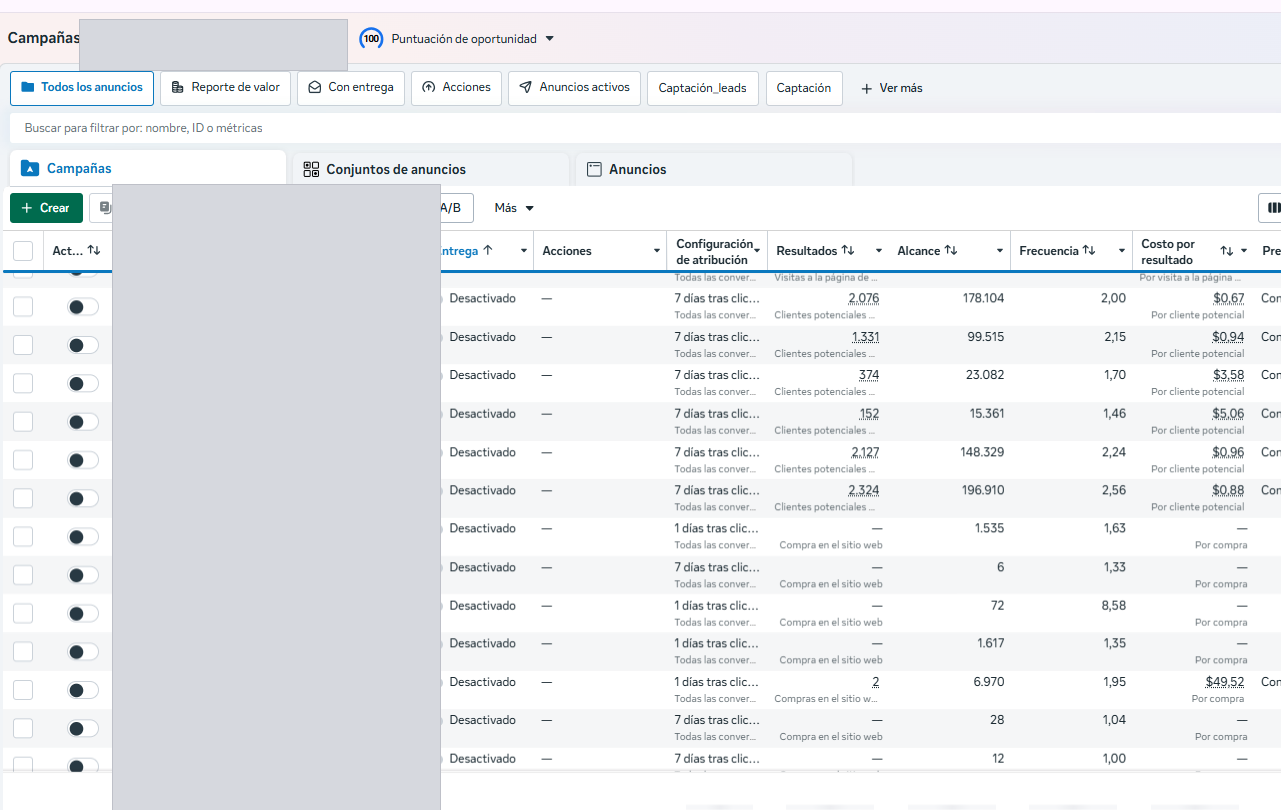Open the Frecuencia column options caret
The height and width of the screenshot is (810, 1281).
(1122, 251)
